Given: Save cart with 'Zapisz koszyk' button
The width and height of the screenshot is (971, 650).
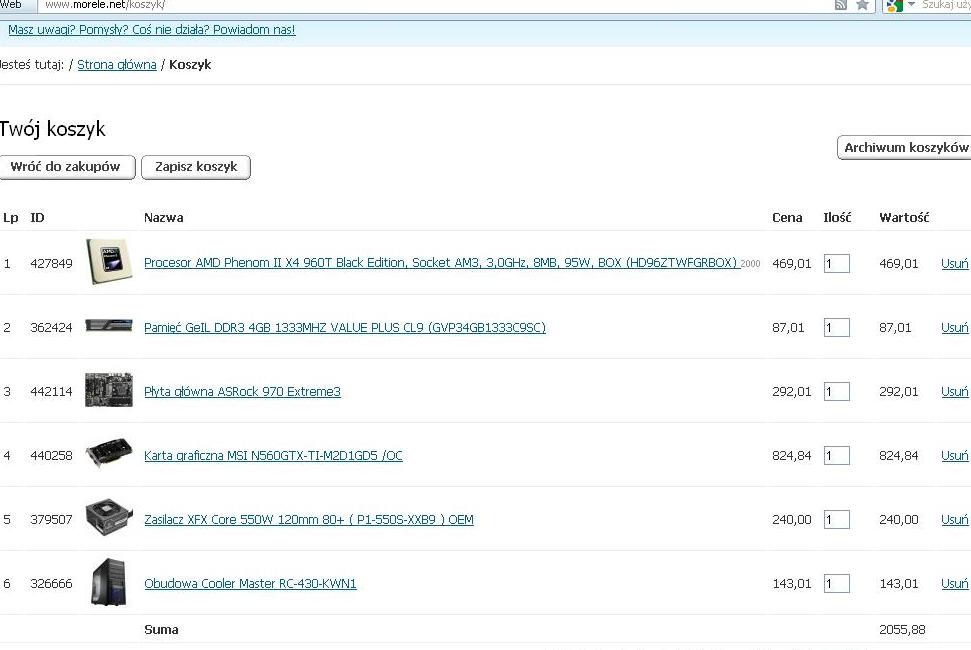Looking at the screenshot, I should [x=196, y=167].
